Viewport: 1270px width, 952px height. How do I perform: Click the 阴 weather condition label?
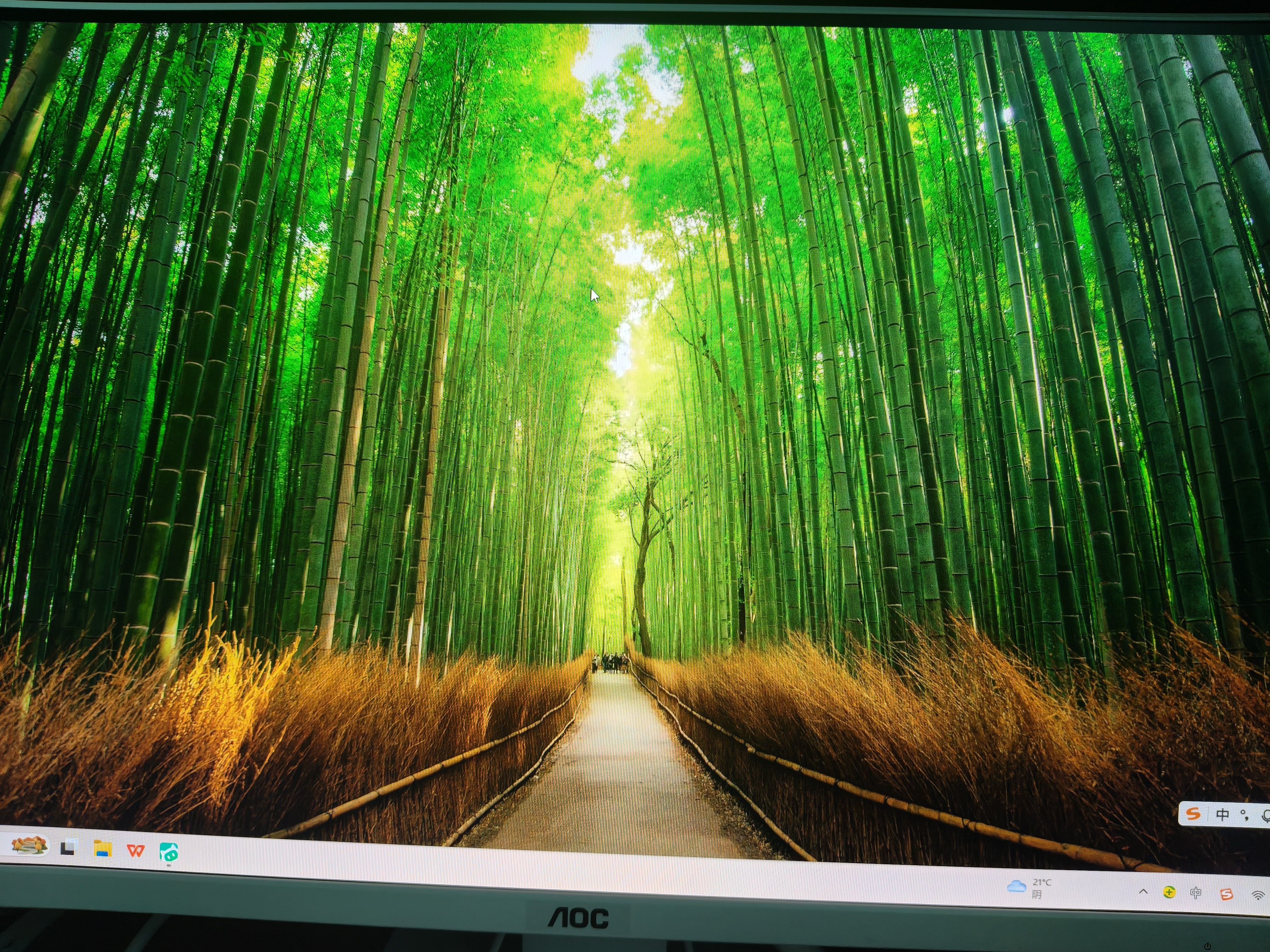1036,895
